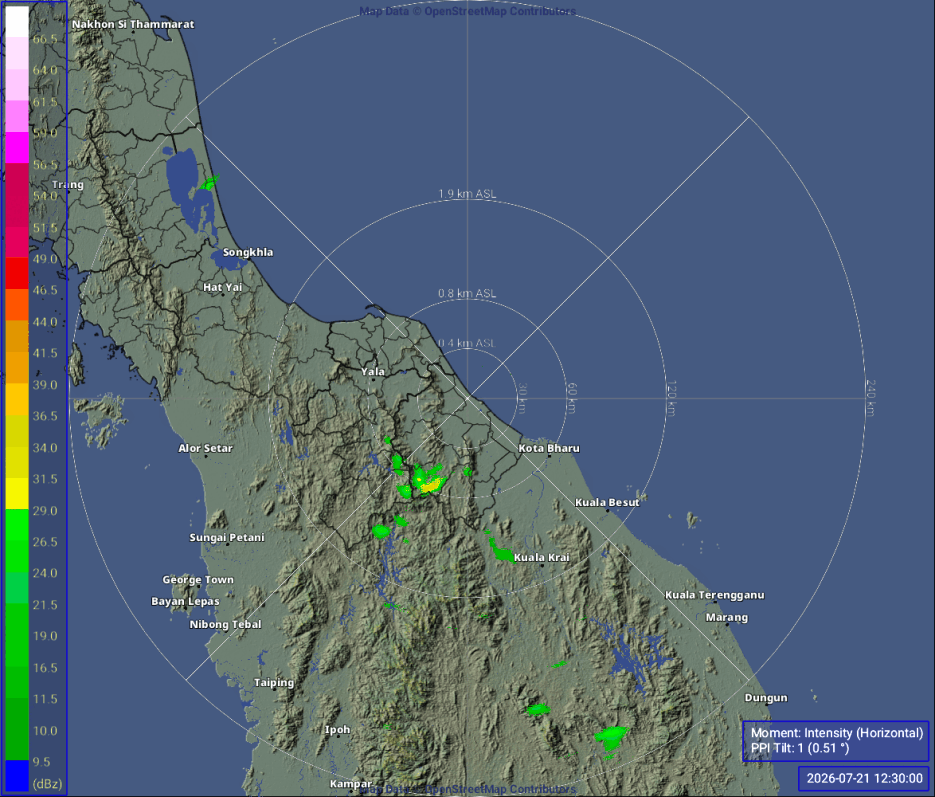Click the yellow 29.0 dBz legend swatch
The height and width of the screenshot is (797, 935).
point(17,493)
